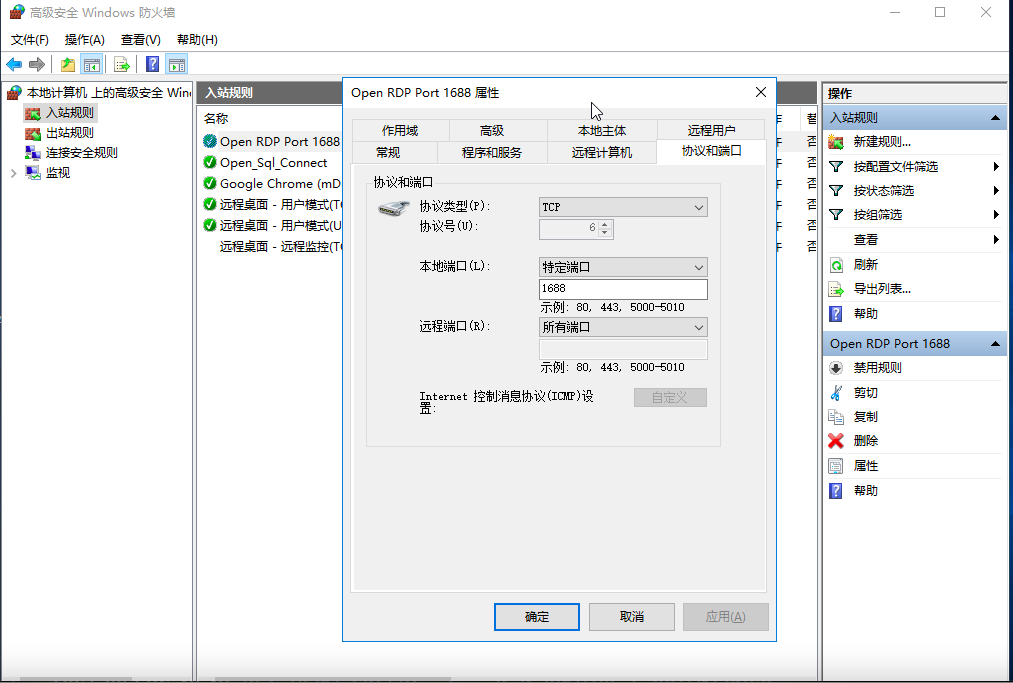Switch to the 程序和服务 tab
Viewport: 1013px width, 683px height.
[492, 152]
